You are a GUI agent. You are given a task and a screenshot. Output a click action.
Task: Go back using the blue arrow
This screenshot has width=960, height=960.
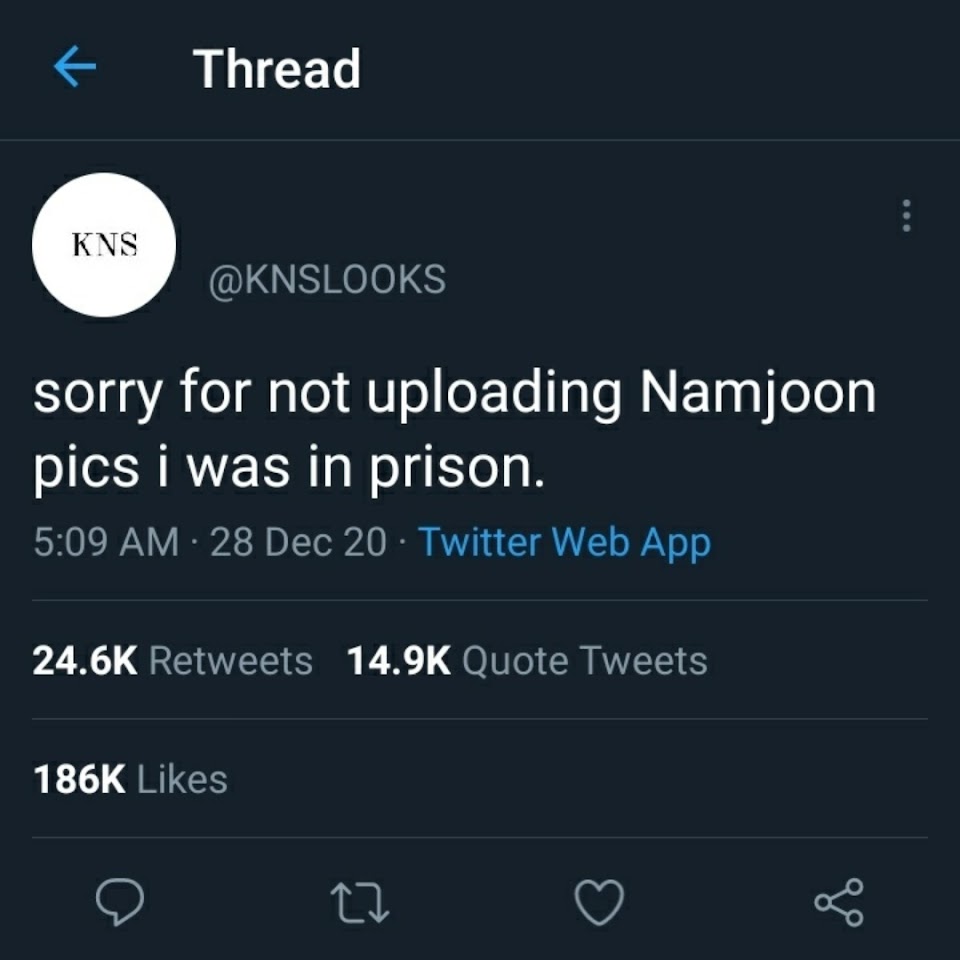[75, 67]
